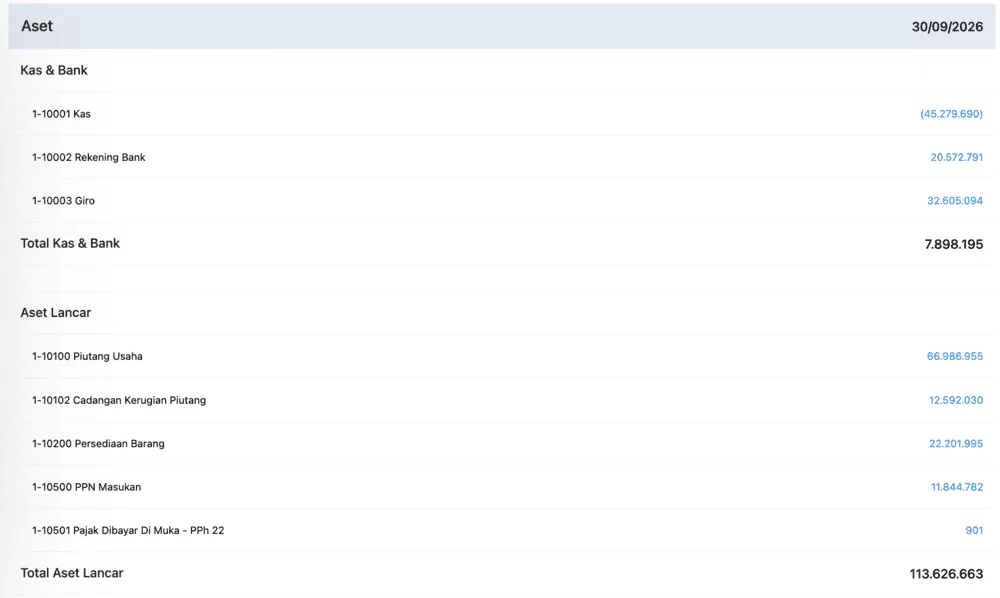The width and height of the screenshot is (1000, 598).
Task: Open Persediaan Barang amount 22.201.995
Action: pos(955,444)
